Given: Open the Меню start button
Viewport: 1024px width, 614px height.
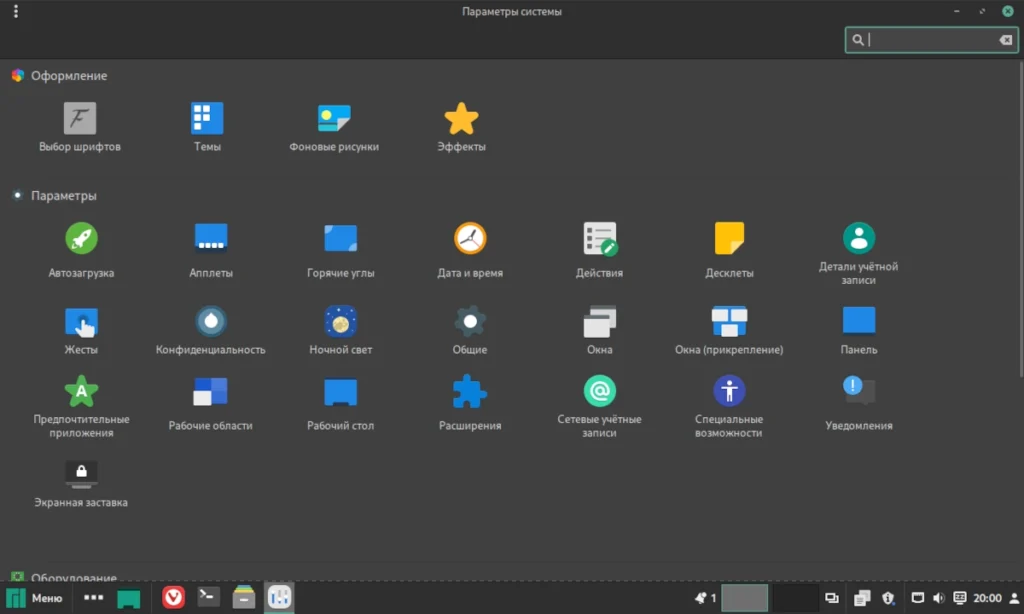Looking at the screenshot, I should 35,598.
